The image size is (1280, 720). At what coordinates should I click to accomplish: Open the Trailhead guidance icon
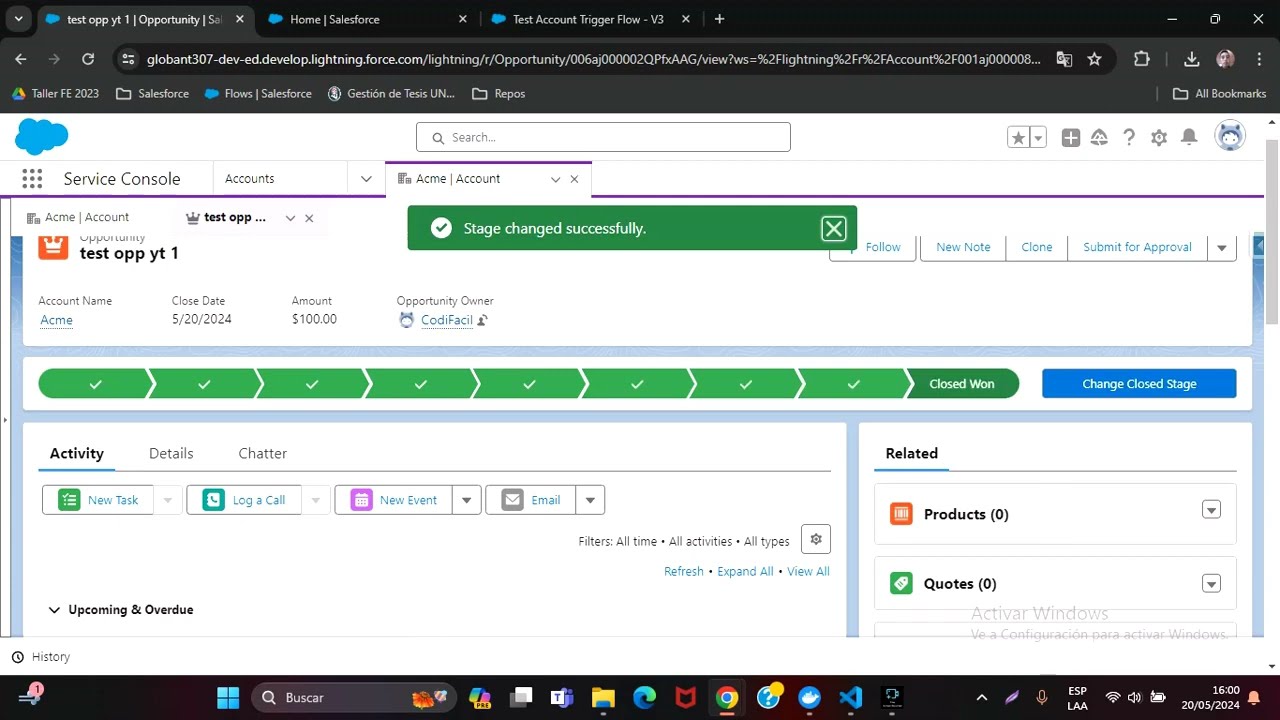pyautogui.click(x=1099, y=138)
